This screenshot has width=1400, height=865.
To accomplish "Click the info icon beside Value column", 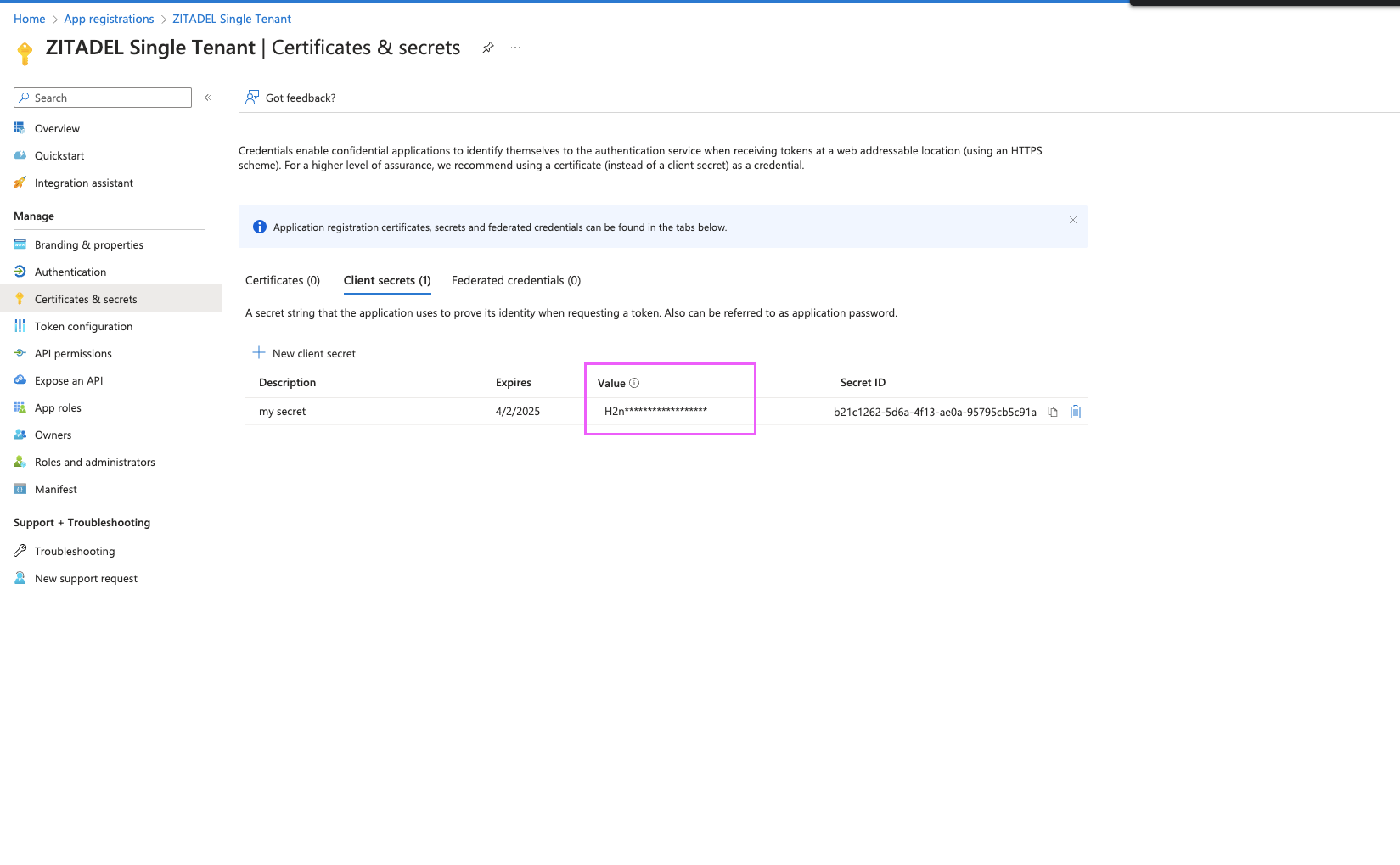I will (634, 383).
